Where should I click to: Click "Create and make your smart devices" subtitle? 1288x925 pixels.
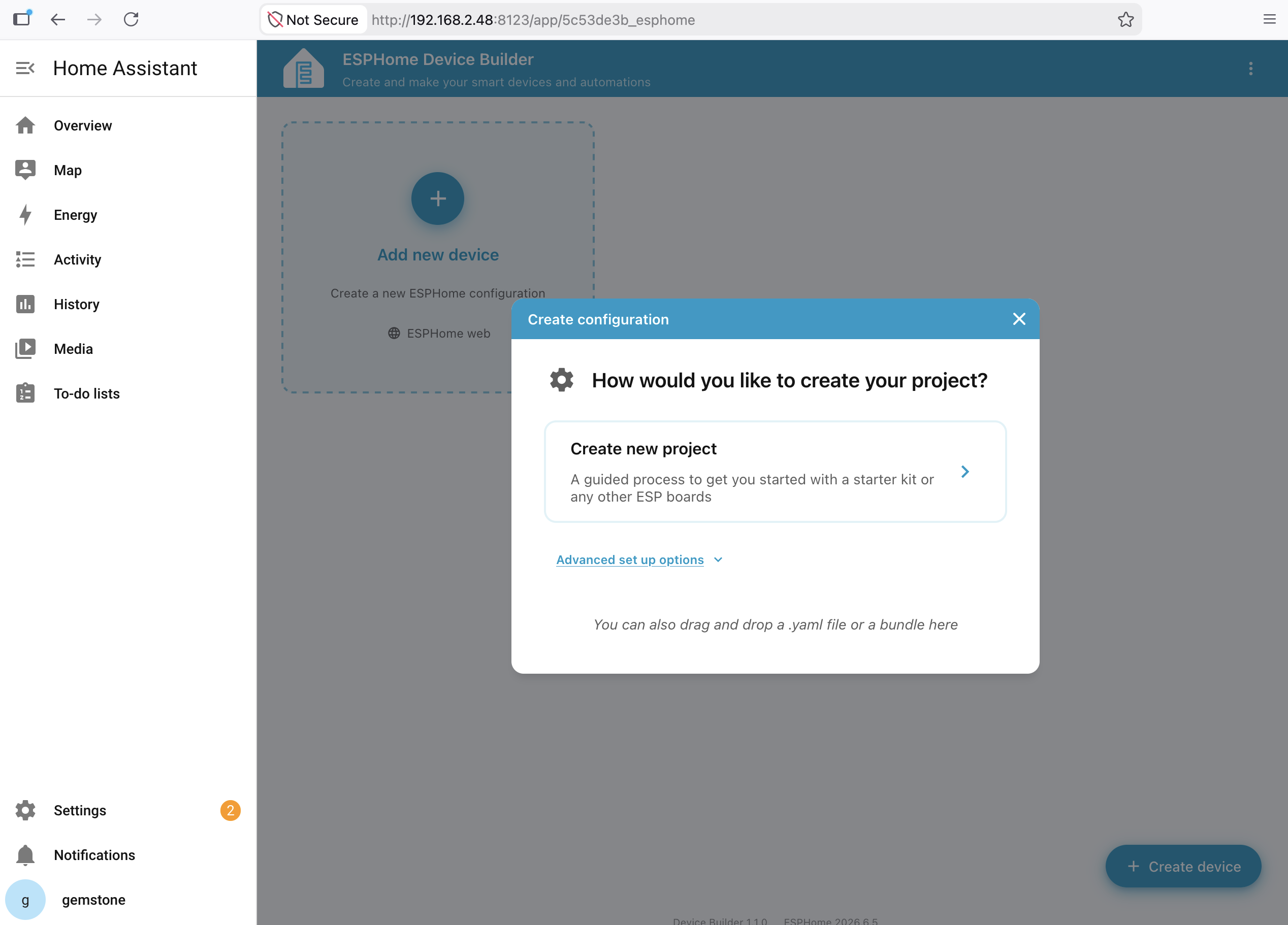(x=496, y=82)
